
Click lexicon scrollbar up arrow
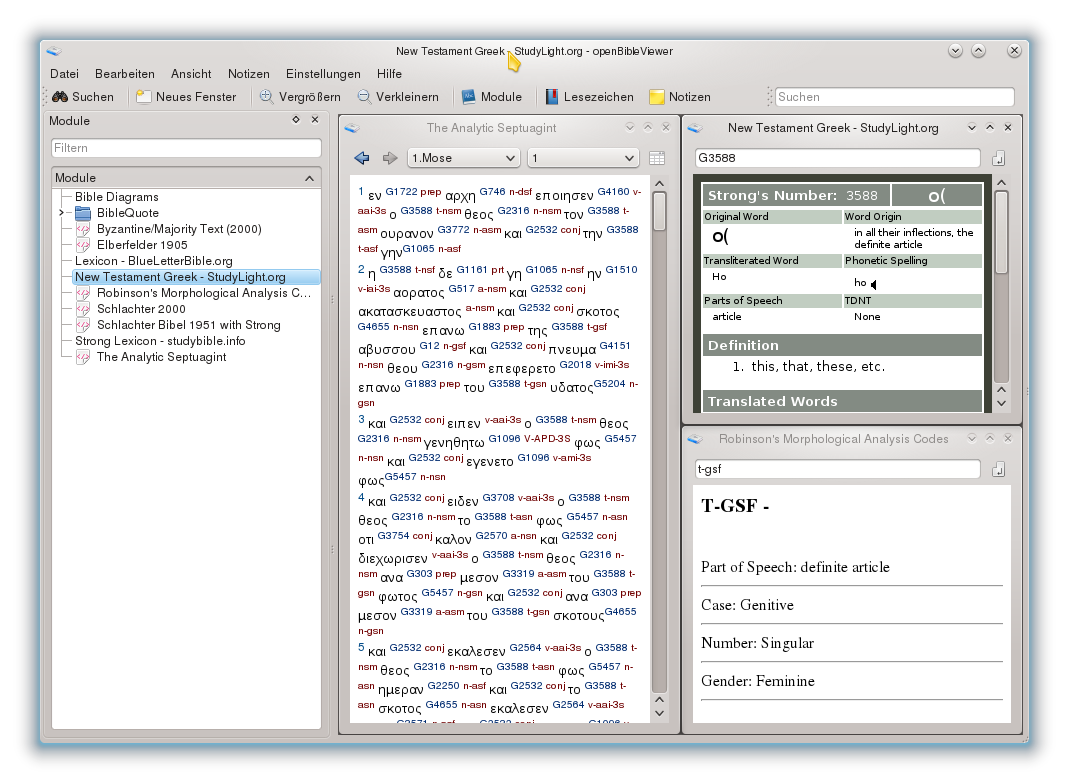tap(1001, 182)
